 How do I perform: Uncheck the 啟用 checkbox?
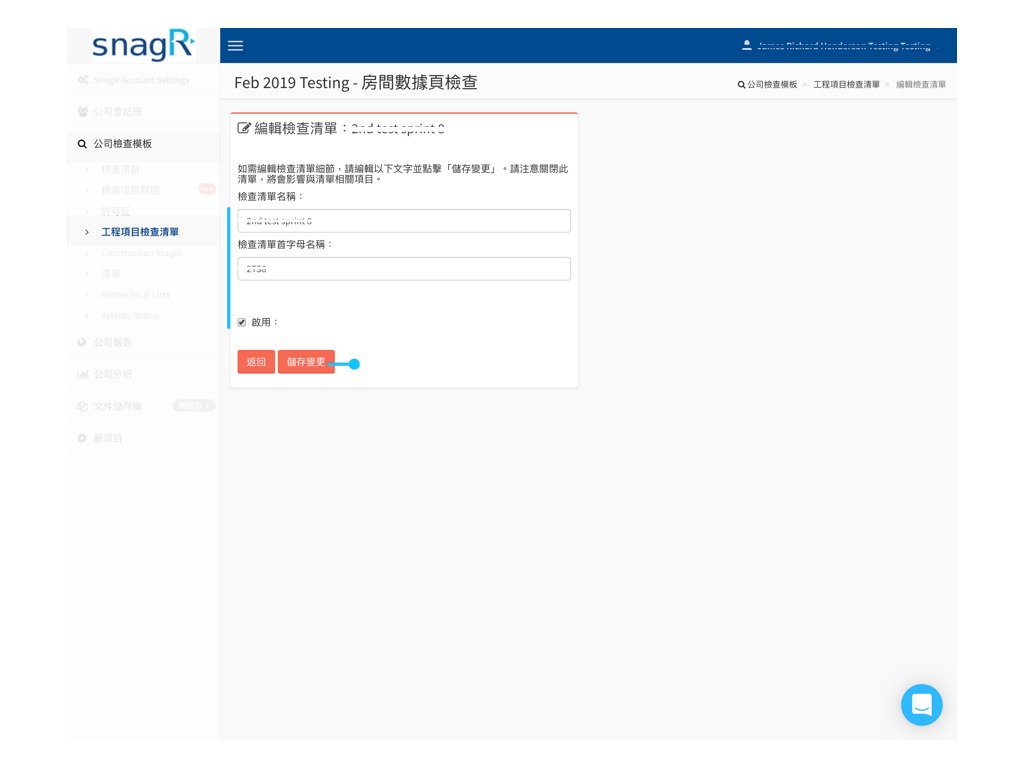[x=242, y=322]
